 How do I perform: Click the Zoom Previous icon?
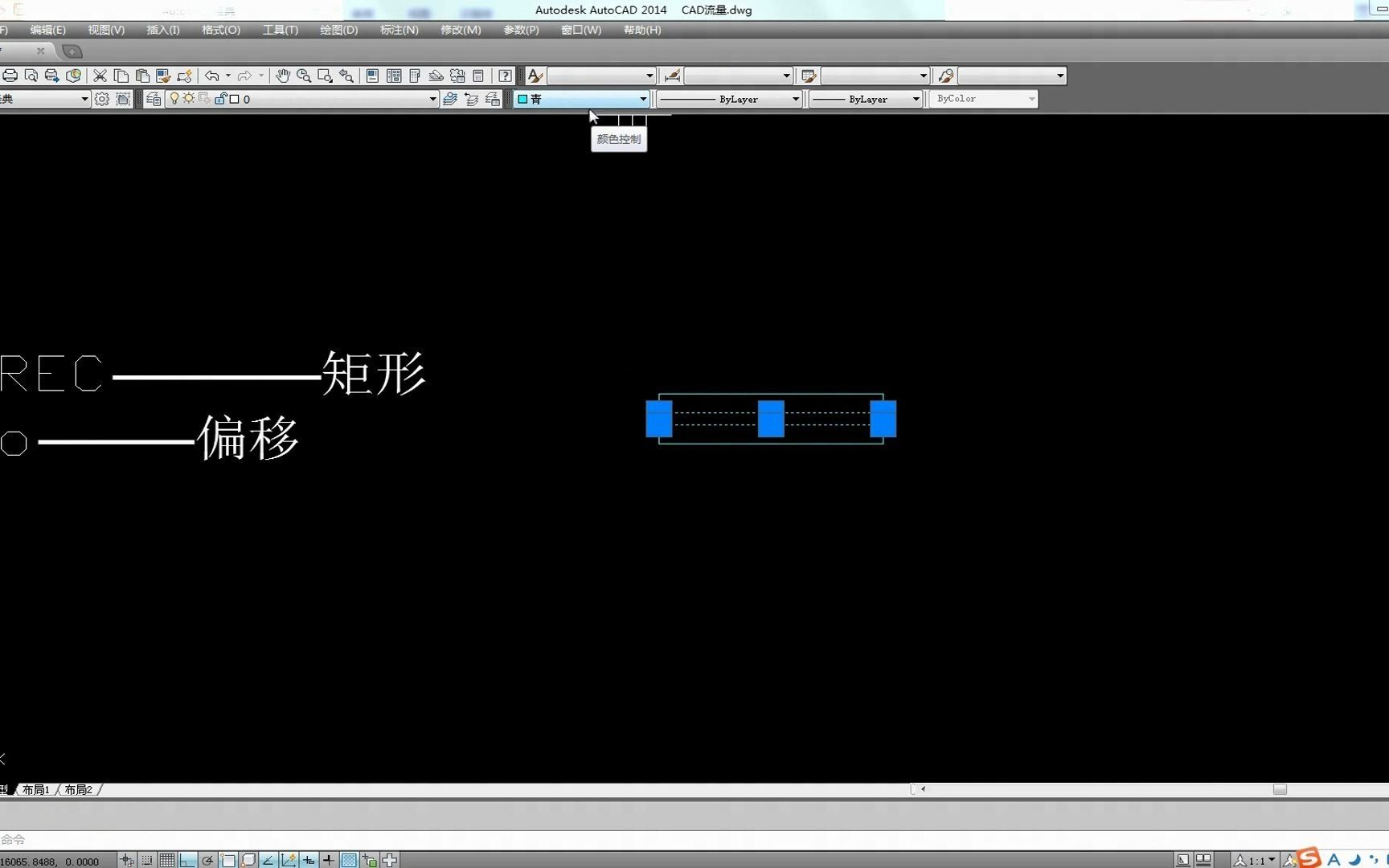click(x=346, y=76)
